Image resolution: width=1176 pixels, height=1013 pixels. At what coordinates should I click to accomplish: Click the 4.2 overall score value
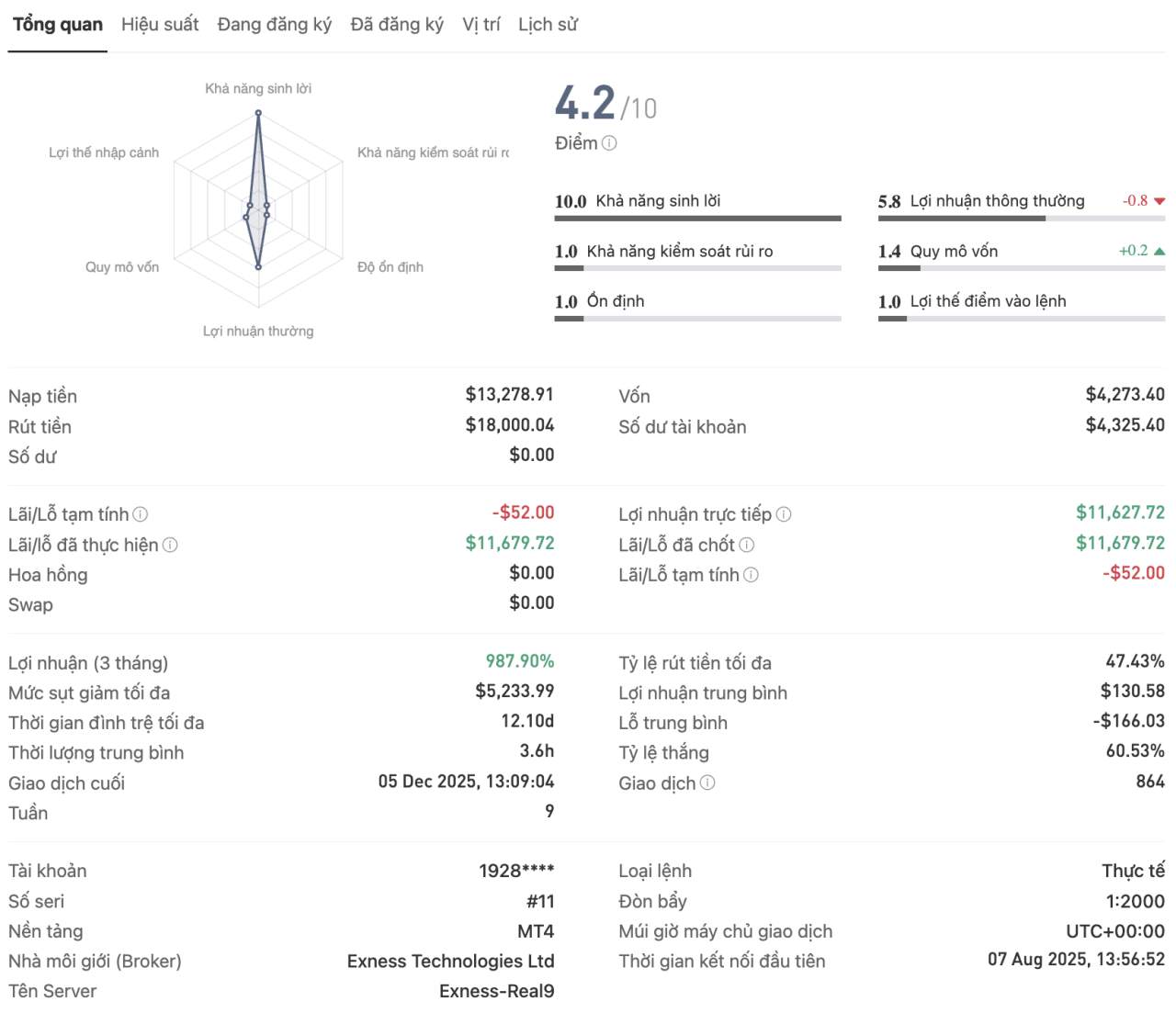585,103
